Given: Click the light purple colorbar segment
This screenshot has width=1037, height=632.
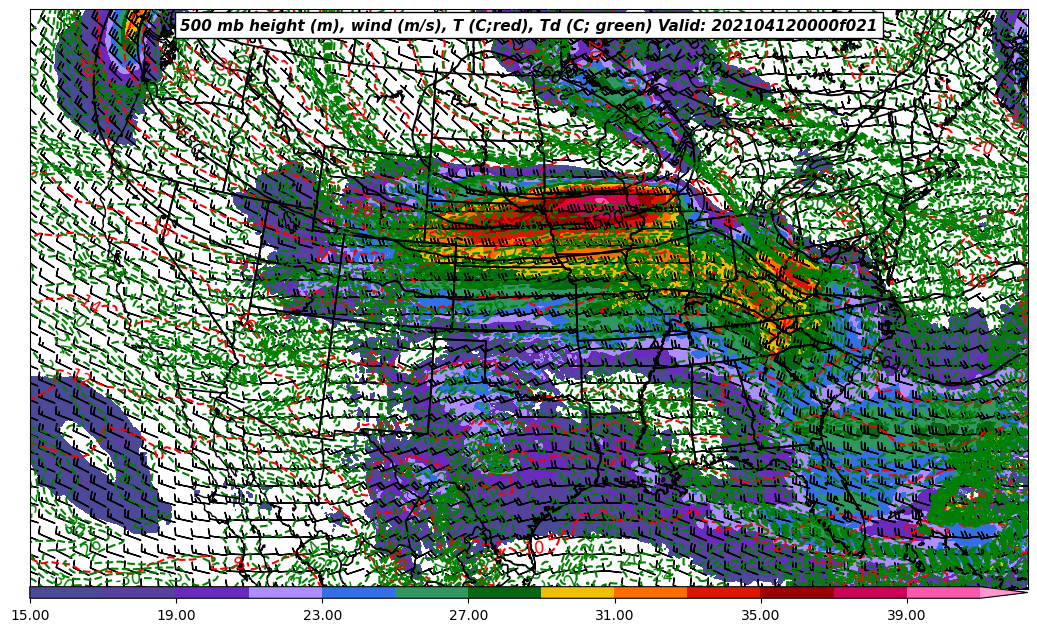Looking at the screenshot, I should (x=285, y=592).
